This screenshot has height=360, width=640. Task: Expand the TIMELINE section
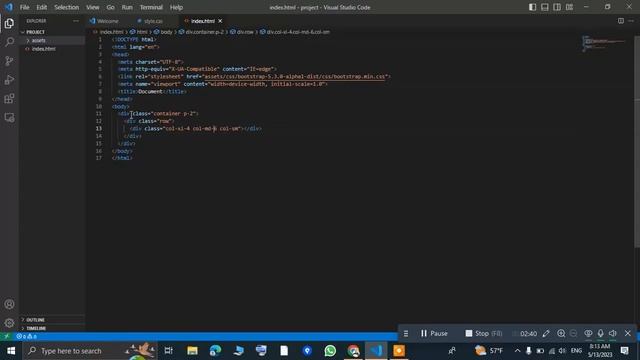pyautogui.click(x=52, y=328)
